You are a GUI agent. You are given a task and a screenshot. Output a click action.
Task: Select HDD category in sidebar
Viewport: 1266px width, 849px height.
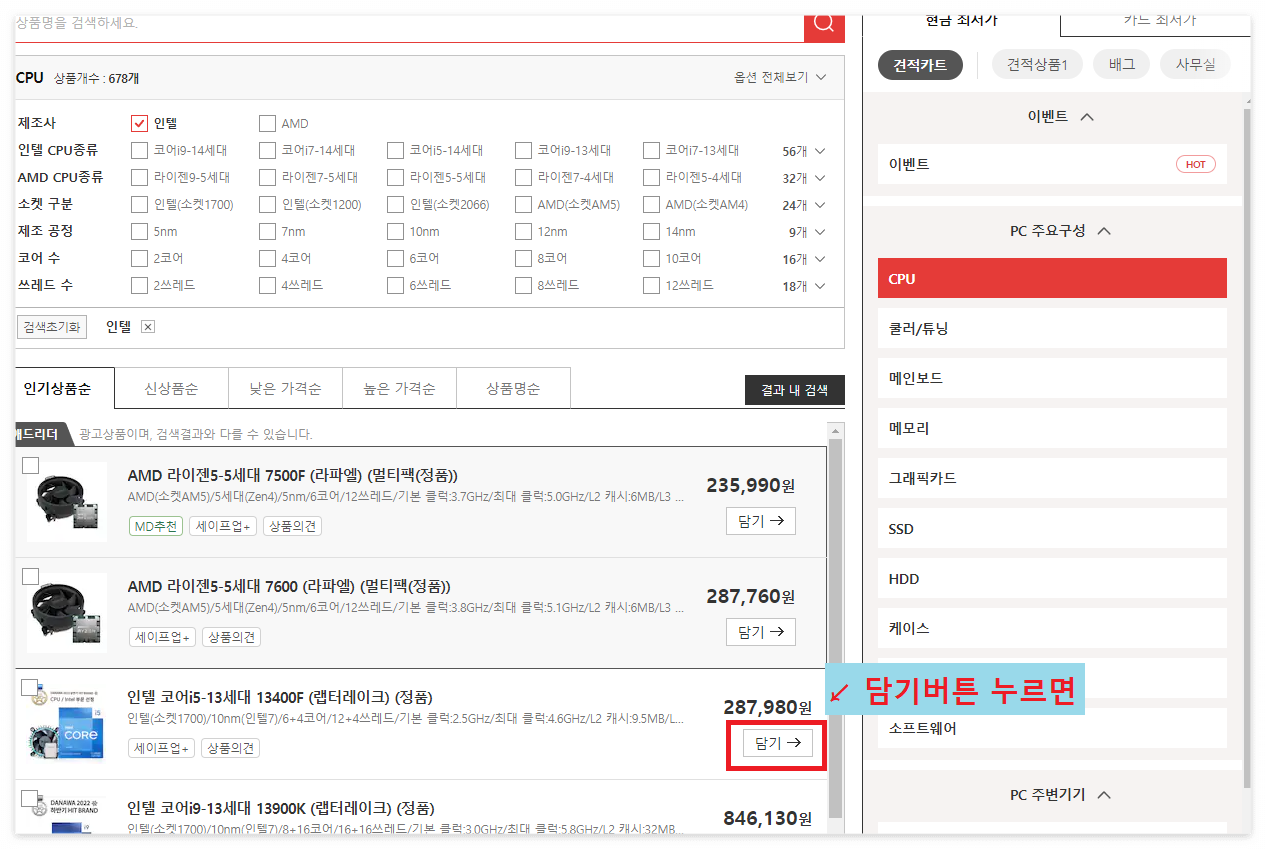click(x=1052, y=578)
